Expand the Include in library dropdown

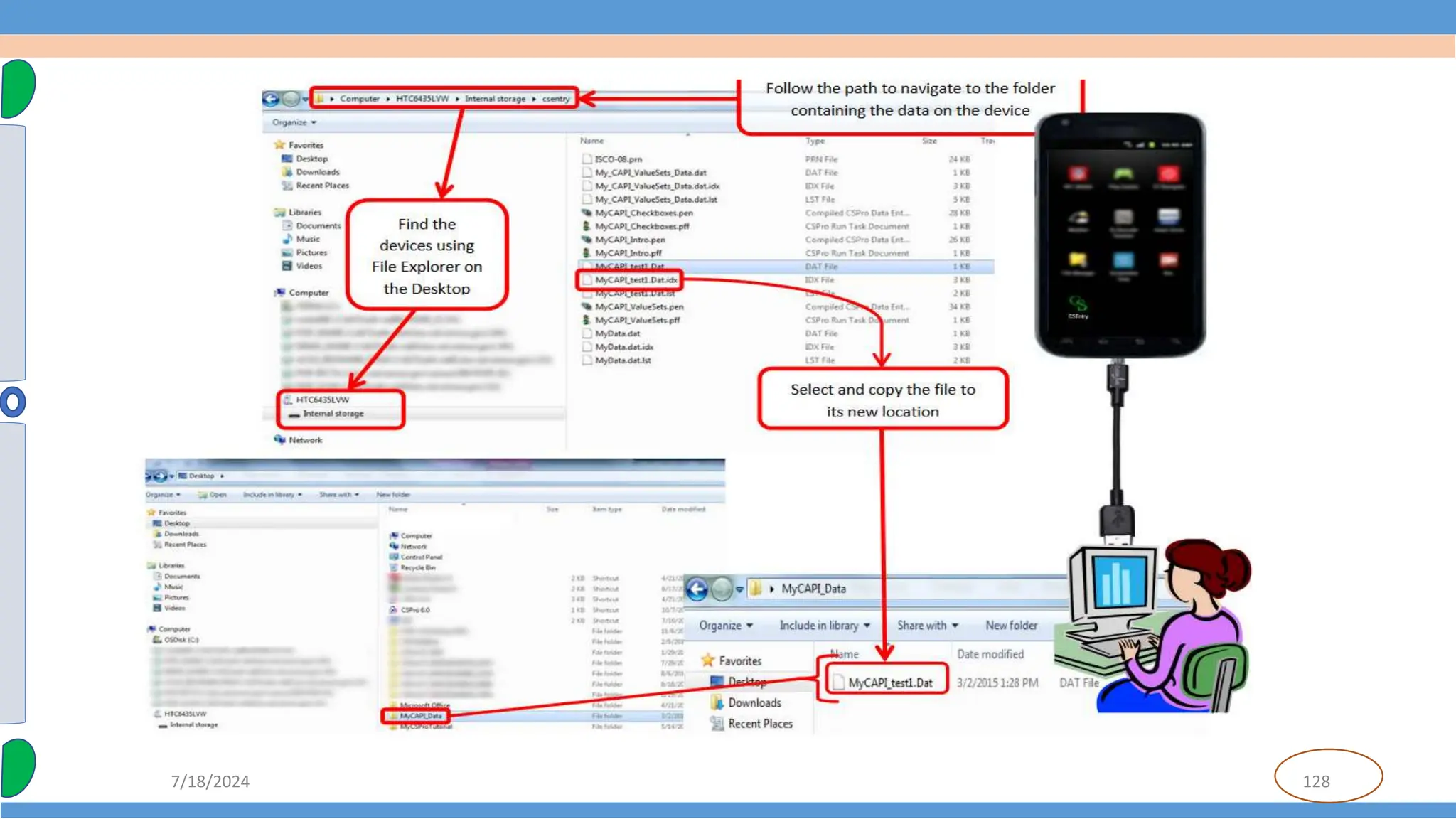tap(825, 626)
